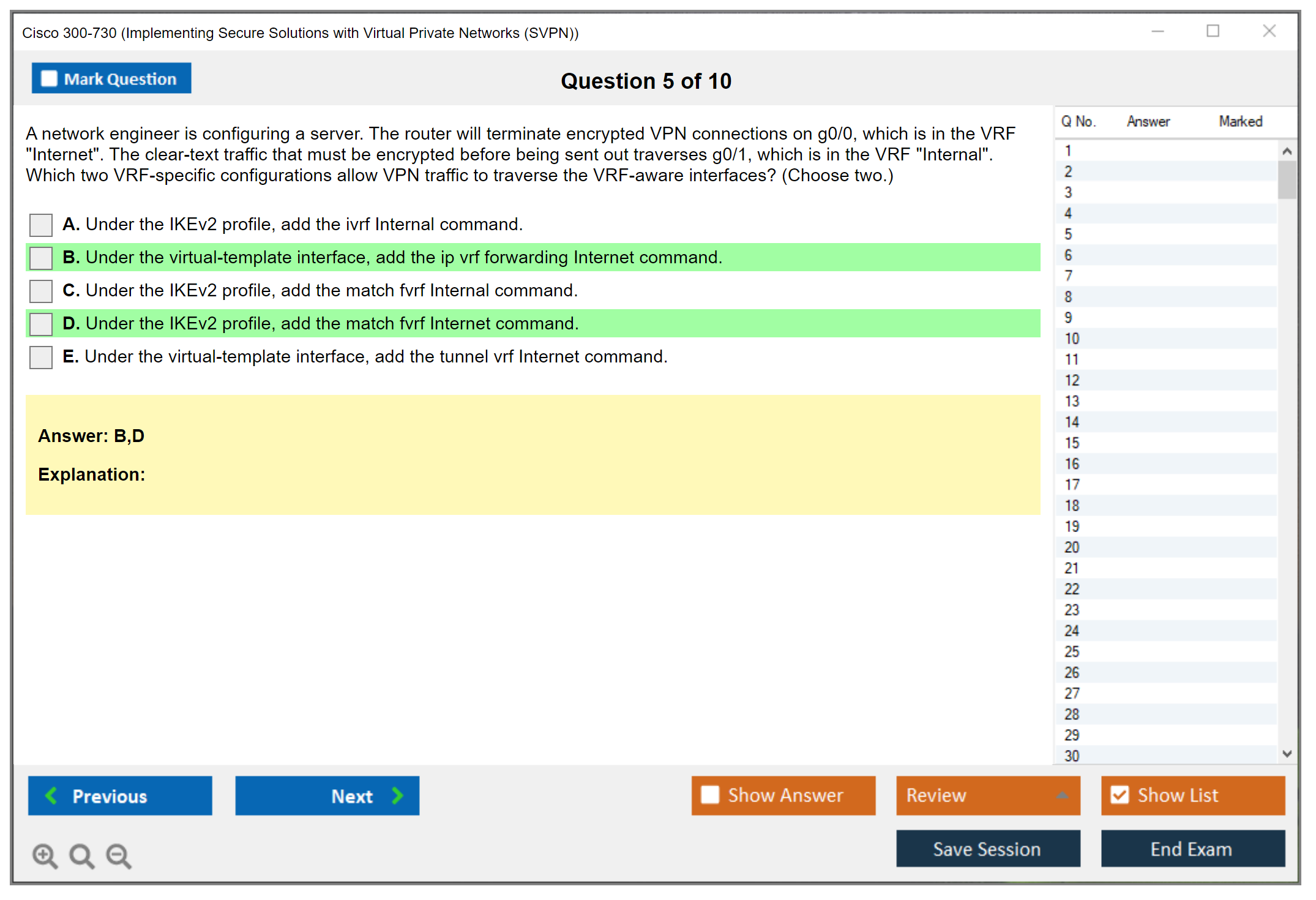Image resolution: width=1316 pixels, height=900 pixels.
Task: Click the question list scrollbar thumb
Action: [1287, 179]
